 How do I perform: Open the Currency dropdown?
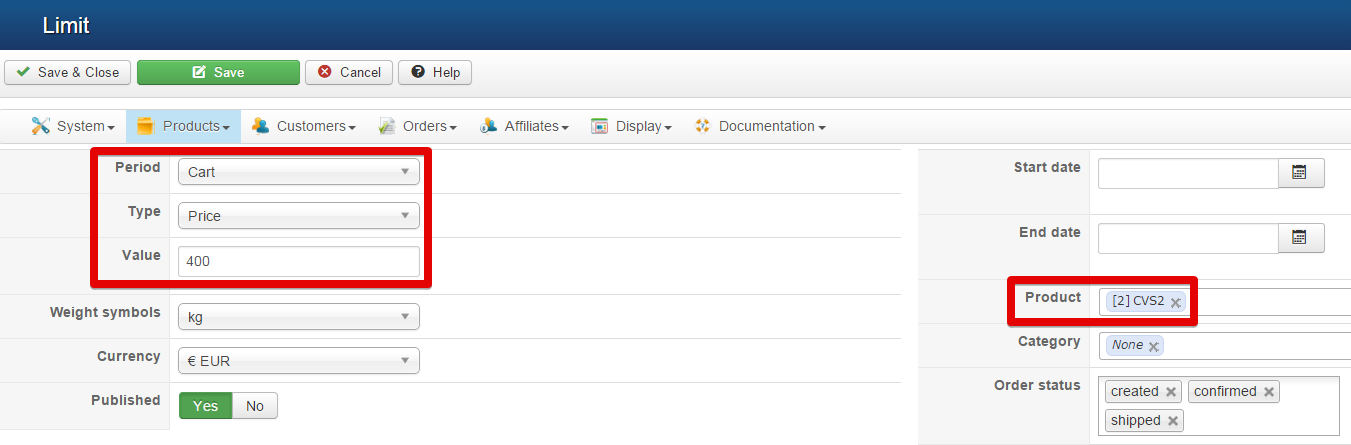(x=299, y=361)
